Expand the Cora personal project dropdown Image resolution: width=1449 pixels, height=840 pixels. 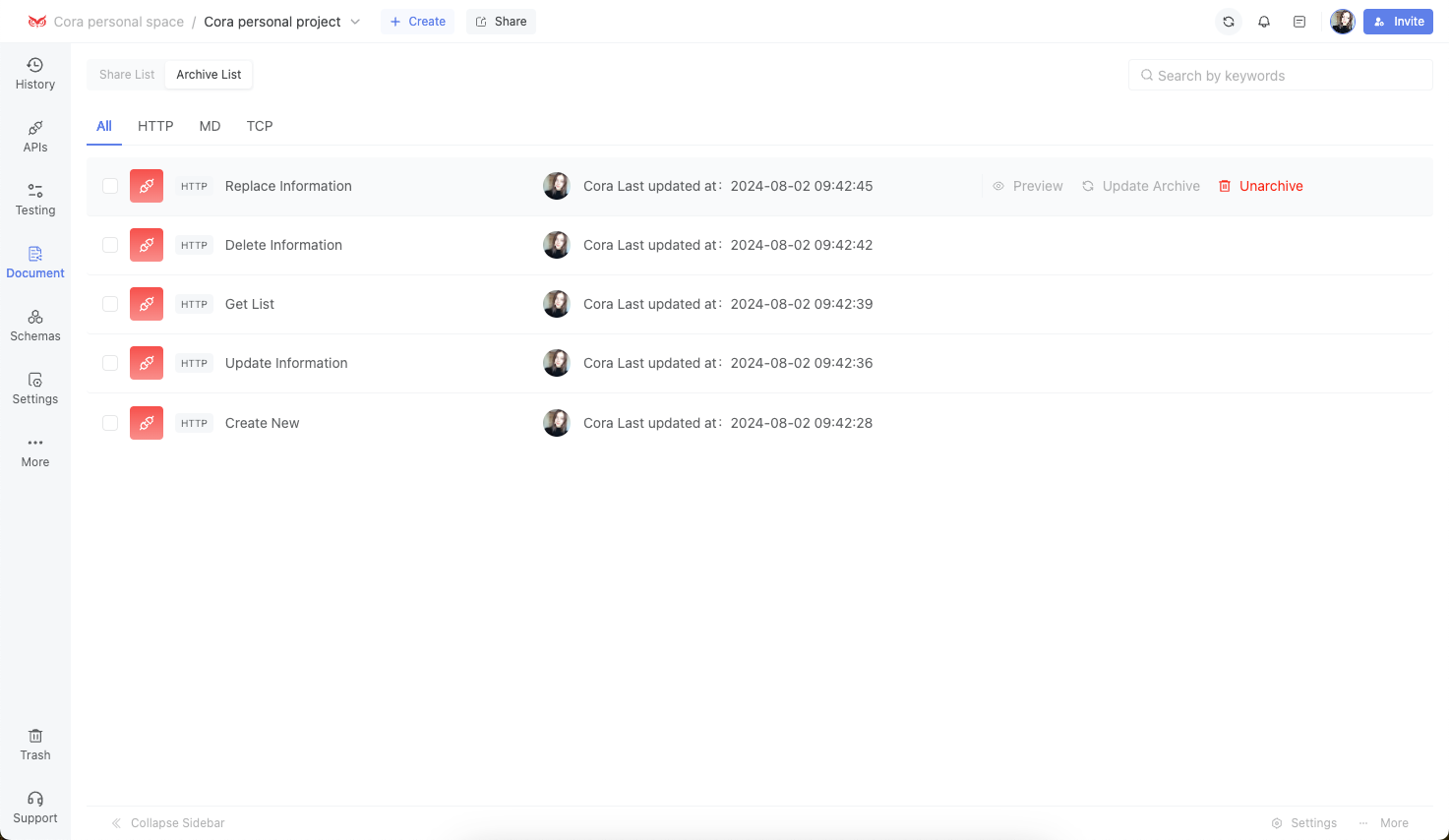(x=355, y=22)
